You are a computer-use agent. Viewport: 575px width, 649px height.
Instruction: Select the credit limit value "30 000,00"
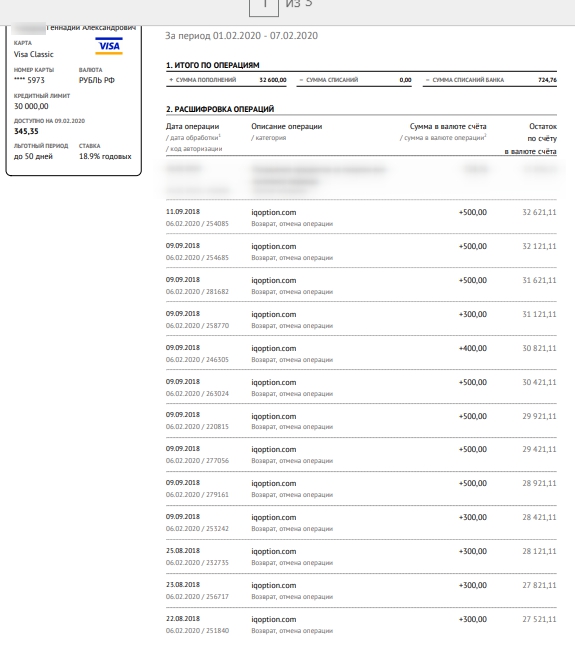[31, 106]
